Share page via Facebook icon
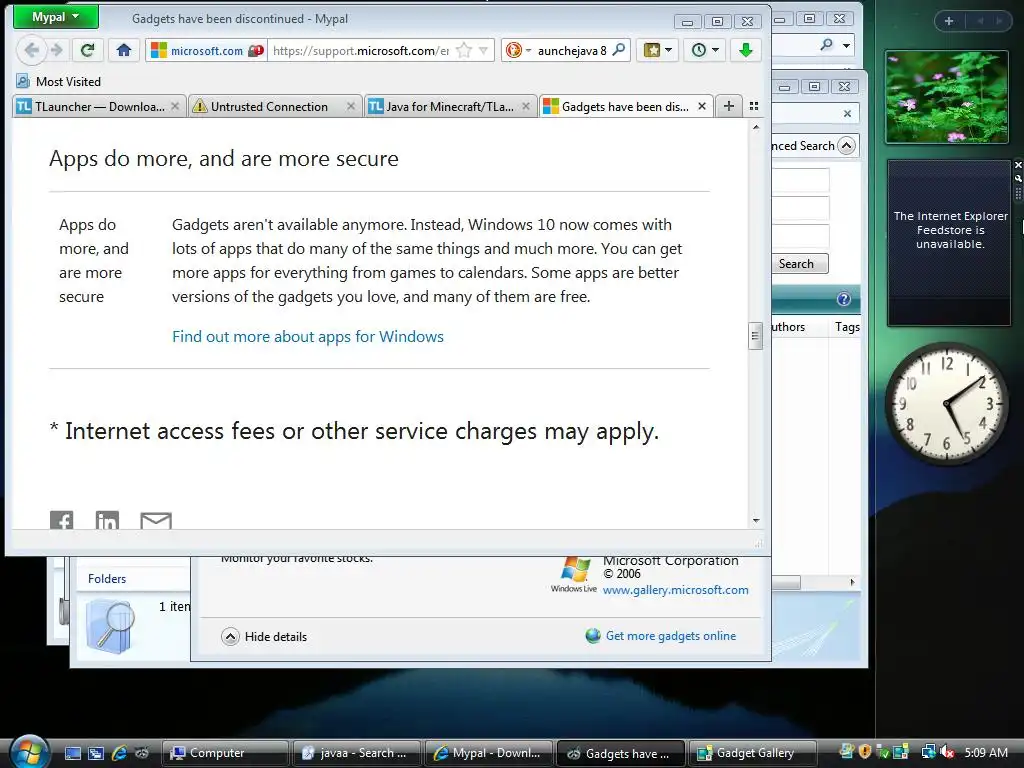 [x=61, y=520]
